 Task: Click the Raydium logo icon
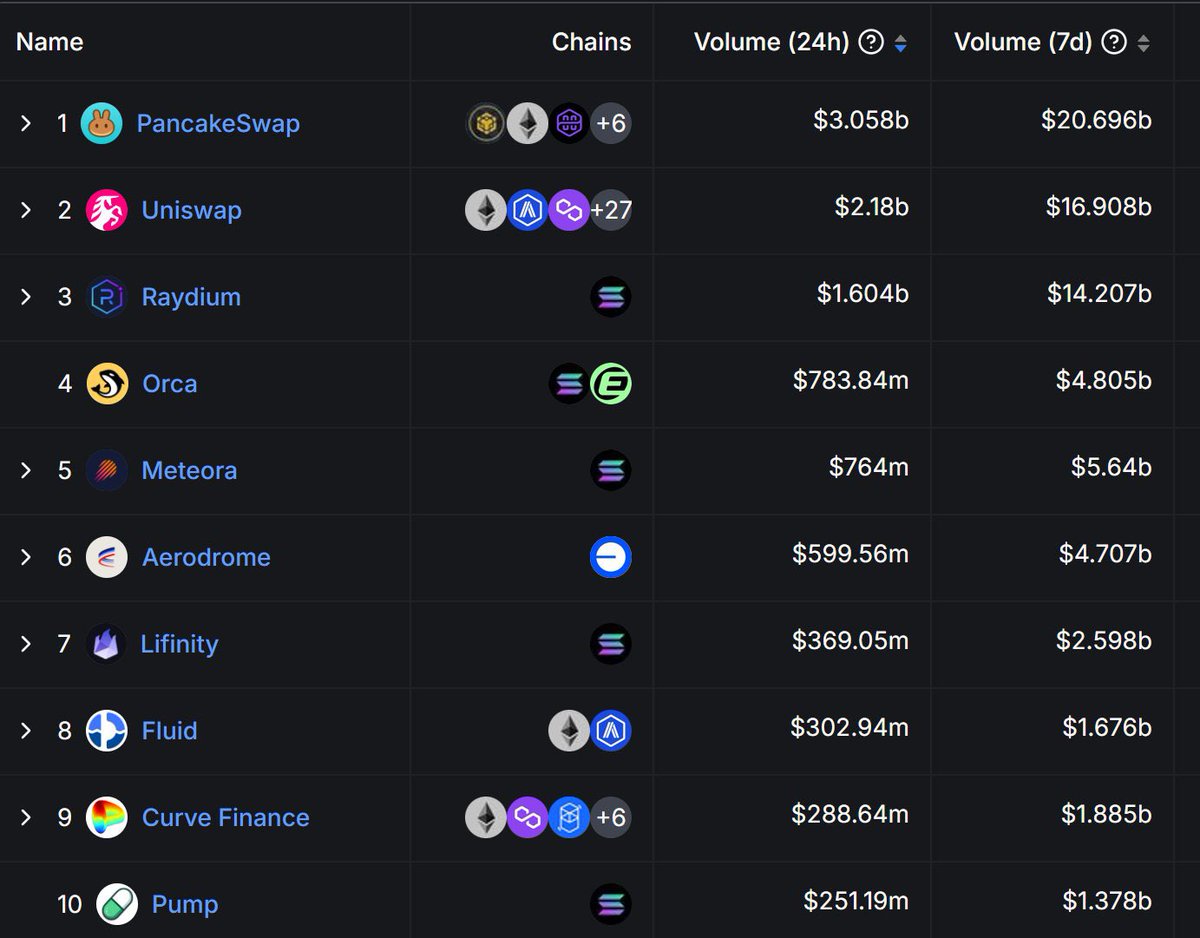tap(106, 297)
